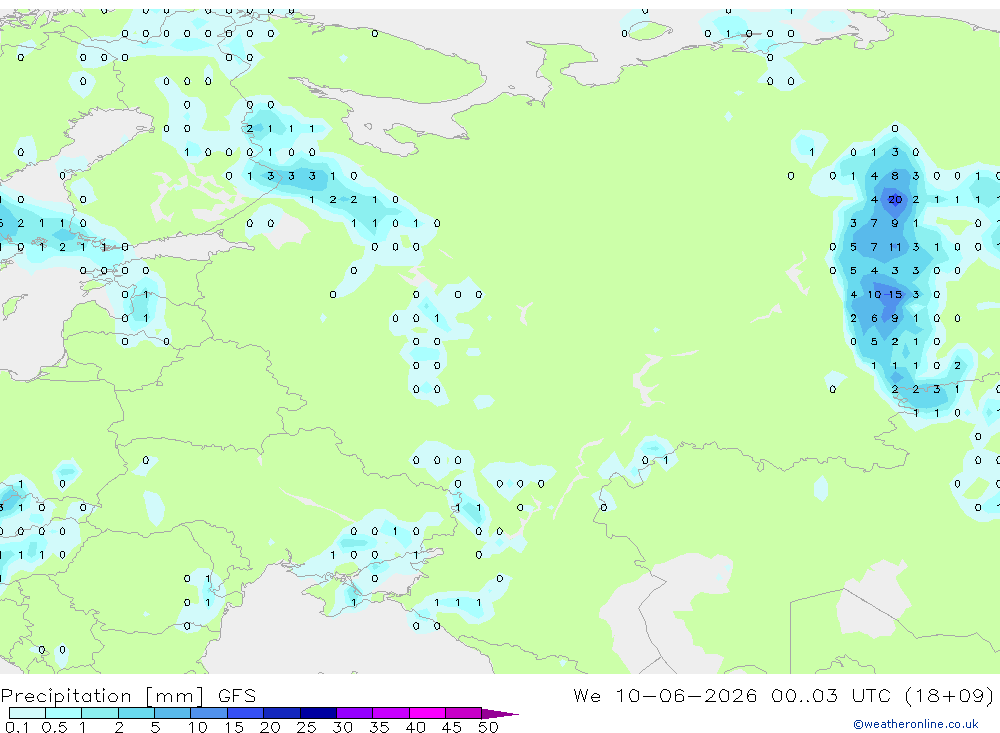Click the '8' precipitation value on map
The width and height of the screenshot is (1000, 733).
click(x=895, y=176)
